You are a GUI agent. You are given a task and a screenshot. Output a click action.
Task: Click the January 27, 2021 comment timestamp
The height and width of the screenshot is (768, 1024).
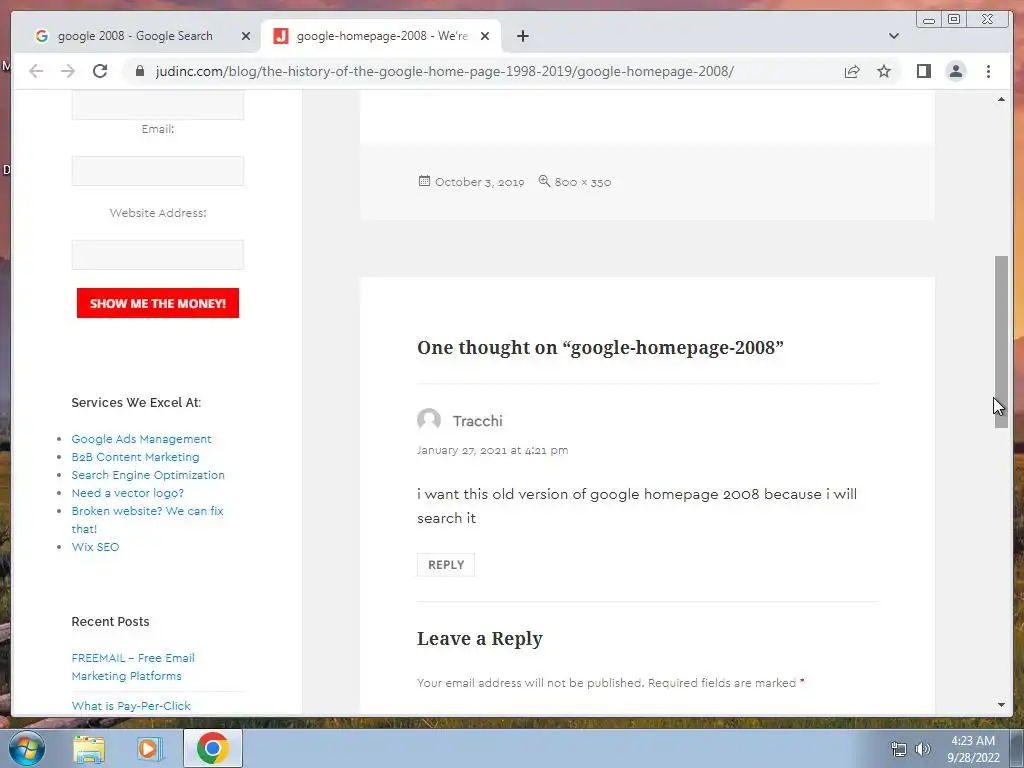click(492, 450)
